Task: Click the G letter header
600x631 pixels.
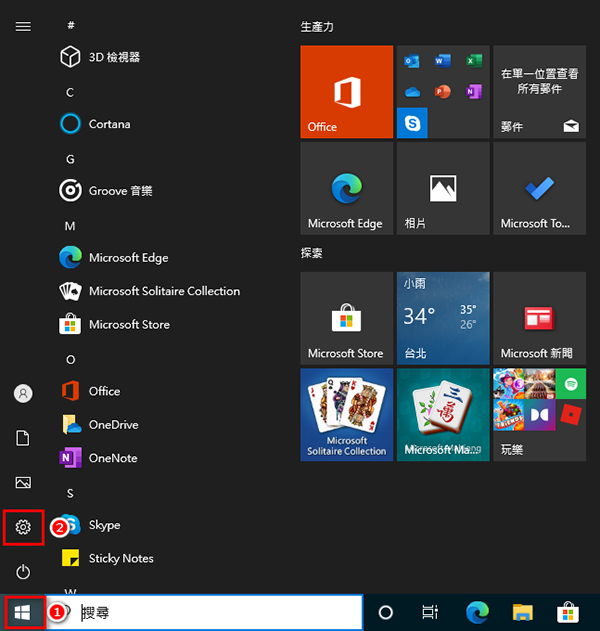Action: pos(70,159)
